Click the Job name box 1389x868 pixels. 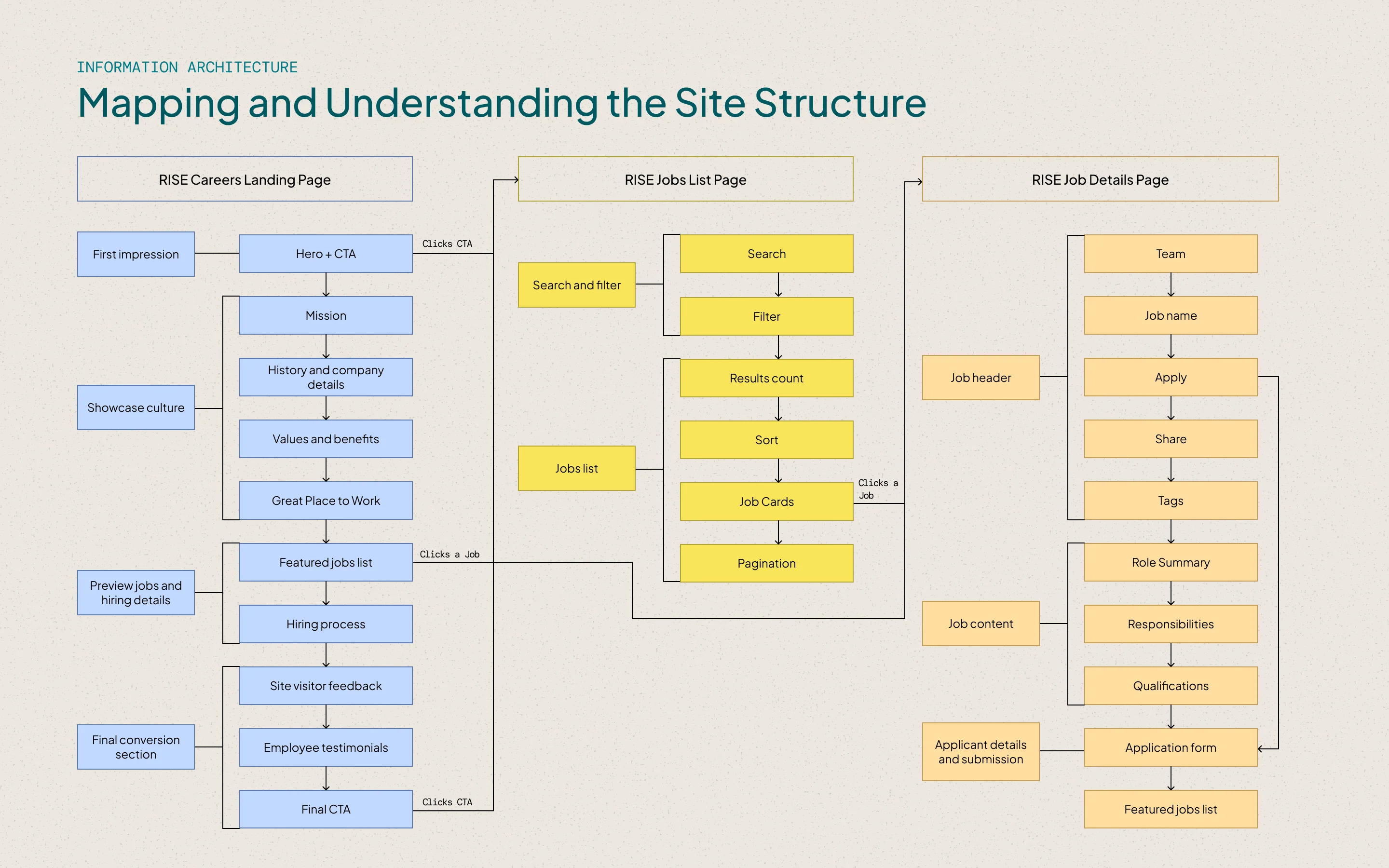tap(1171, 315)
